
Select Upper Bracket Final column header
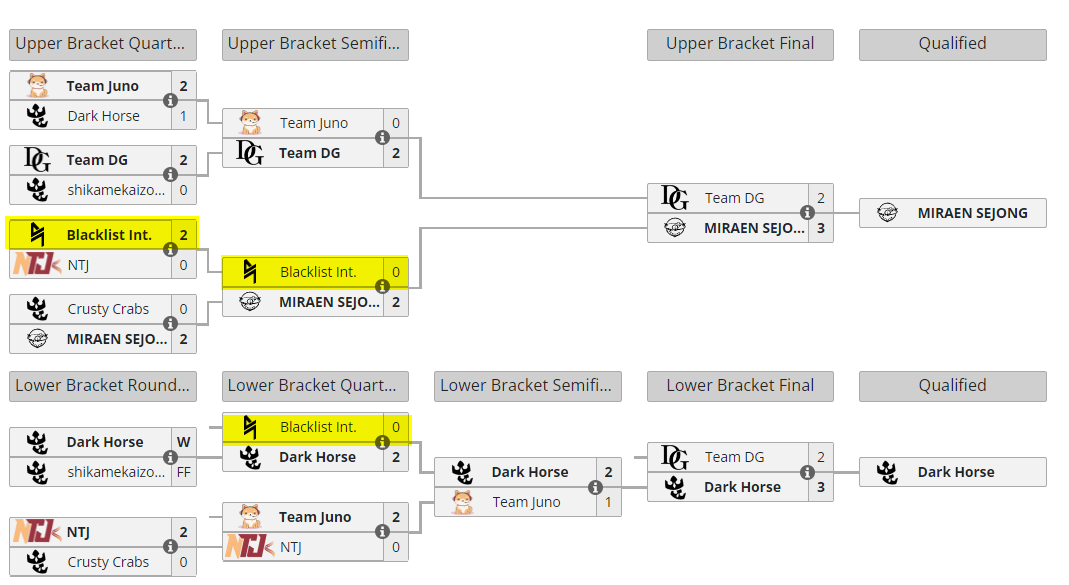click(x=740, y=44)
